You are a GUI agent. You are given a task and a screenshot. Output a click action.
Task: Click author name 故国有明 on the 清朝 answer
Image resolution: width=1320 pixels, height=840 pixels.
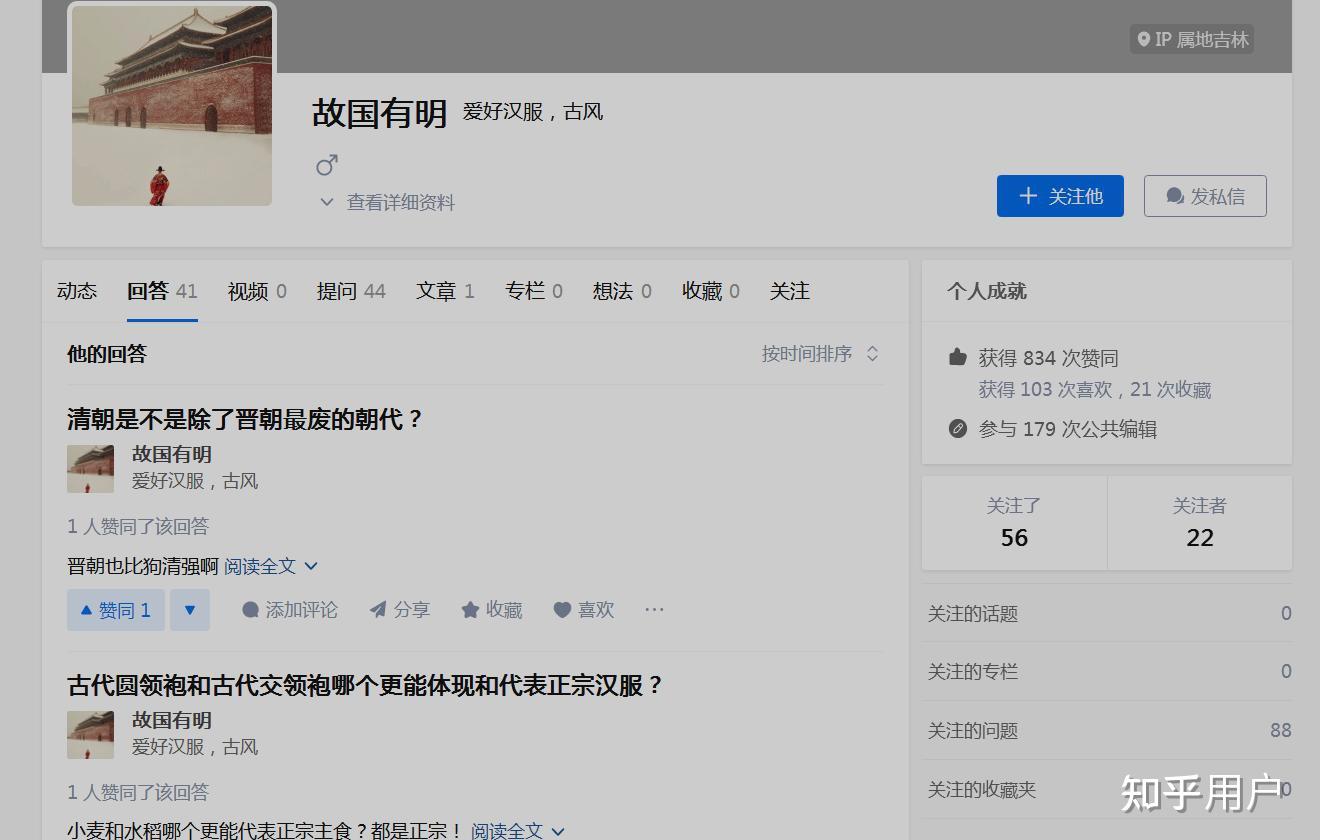tap(172, 455)
